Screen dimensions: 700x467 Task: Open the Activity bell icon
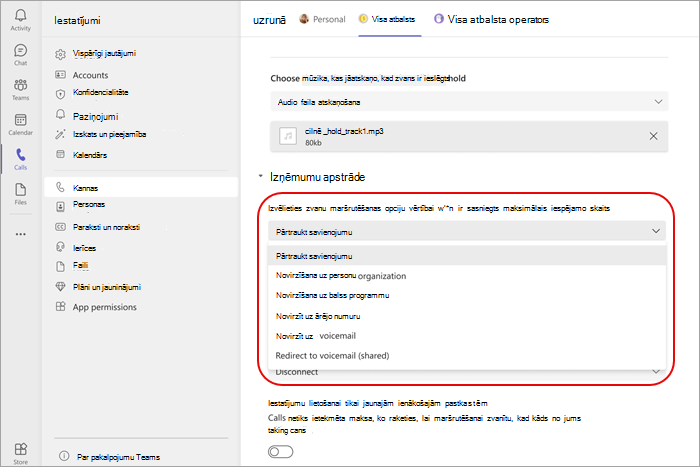click(21, 16)
